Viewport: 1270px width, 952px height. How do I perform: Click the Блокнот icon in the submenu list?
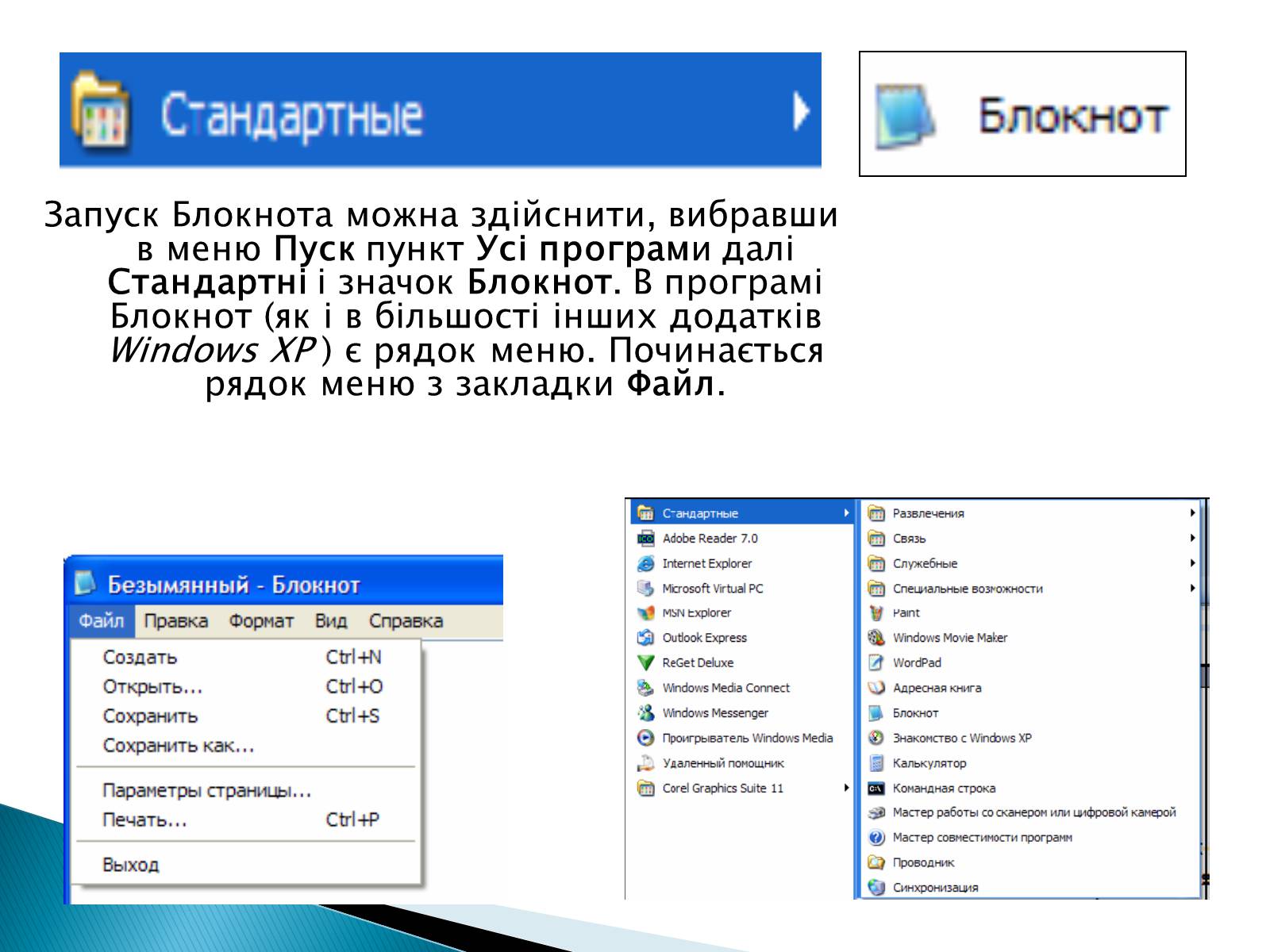(x=876, y=713)
